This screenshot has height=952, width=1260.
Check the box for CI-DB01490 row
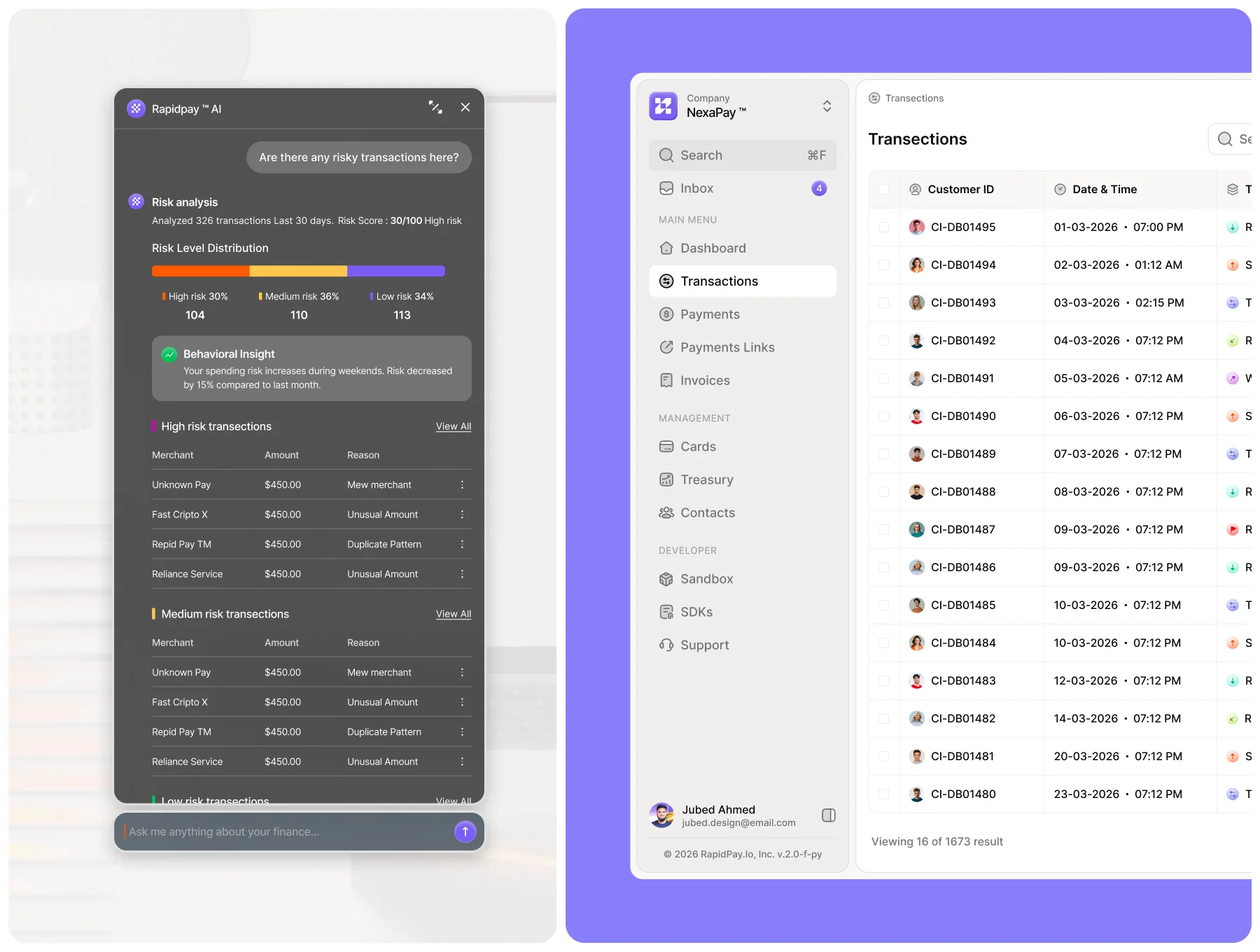(x=884, y=416)
